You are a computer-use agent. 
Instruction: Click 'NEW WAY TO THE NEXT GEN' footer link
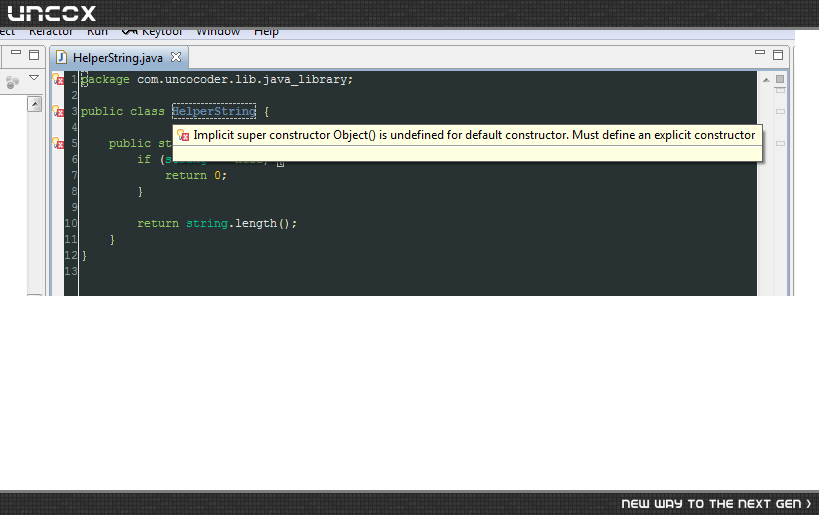[716, 504]
